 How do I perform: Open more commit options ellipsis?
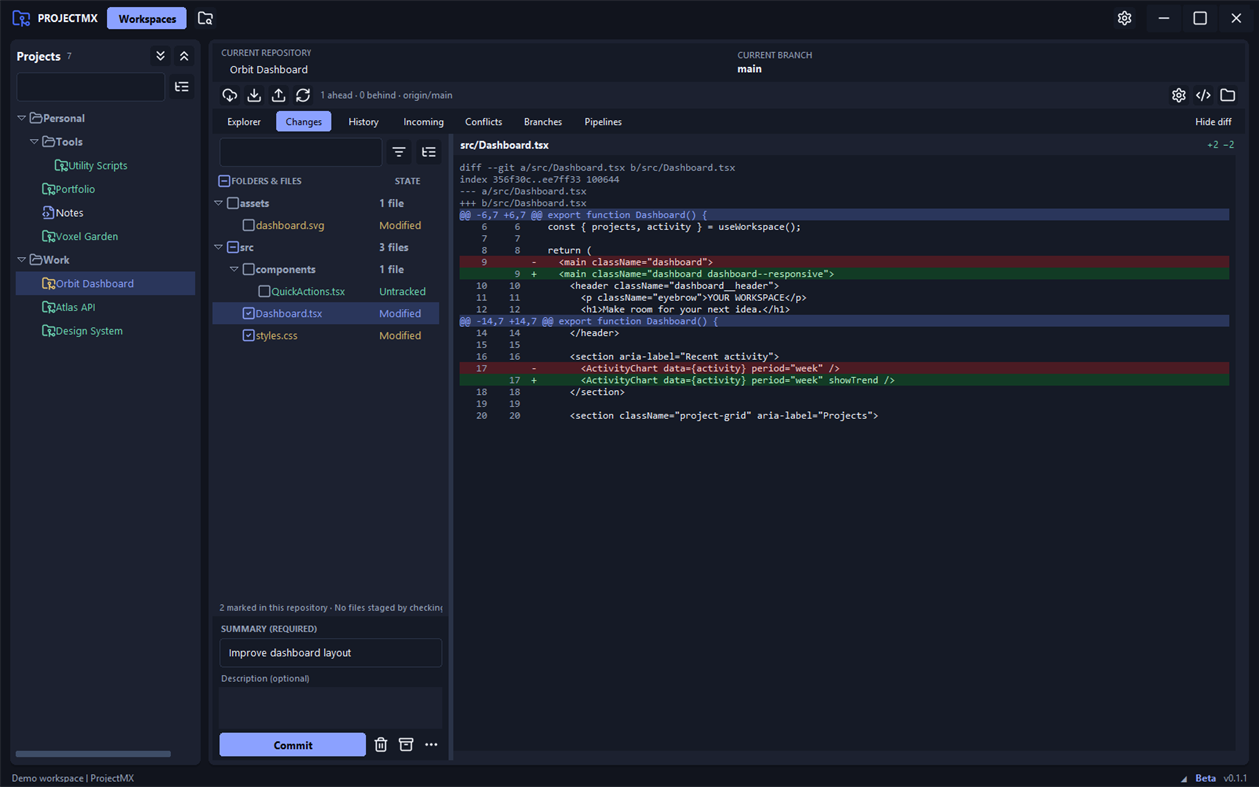click(431, 745)
